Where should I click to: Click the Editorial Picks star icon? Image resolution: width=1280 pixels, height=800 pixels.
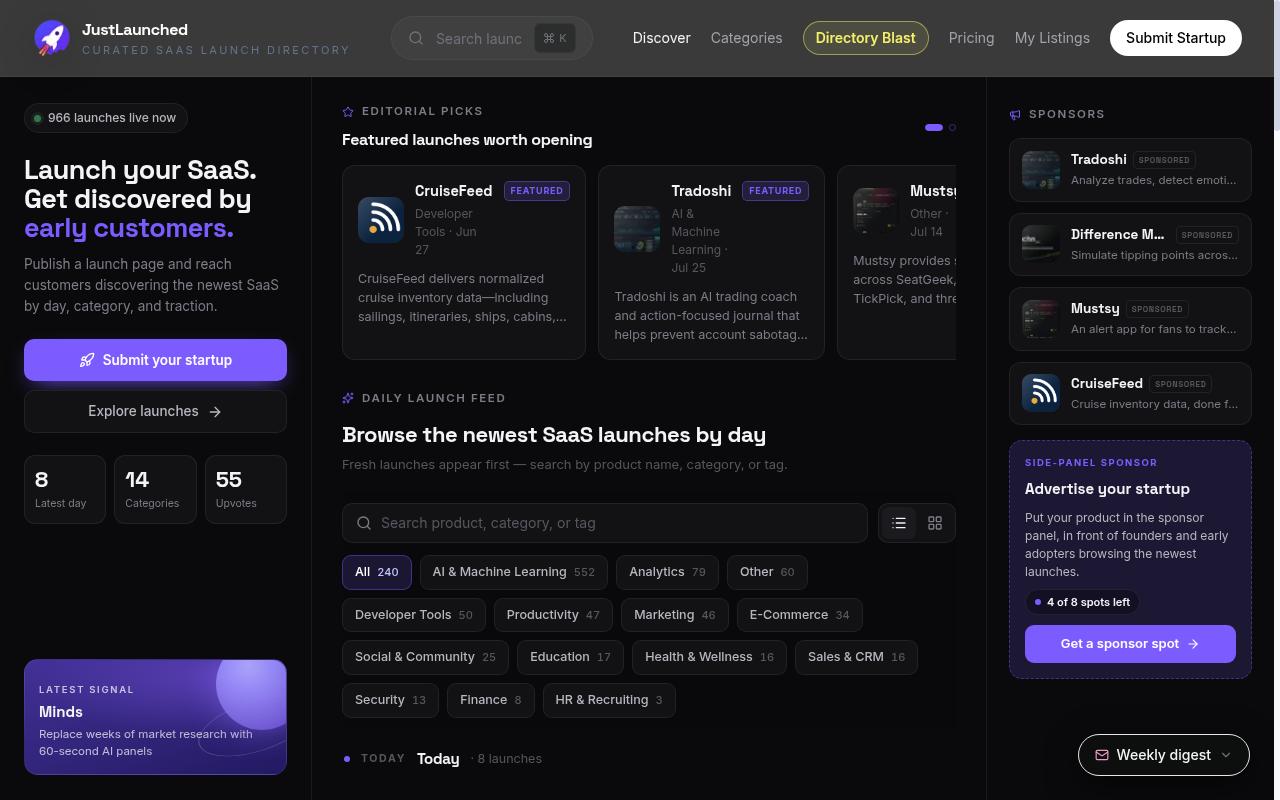348,112
